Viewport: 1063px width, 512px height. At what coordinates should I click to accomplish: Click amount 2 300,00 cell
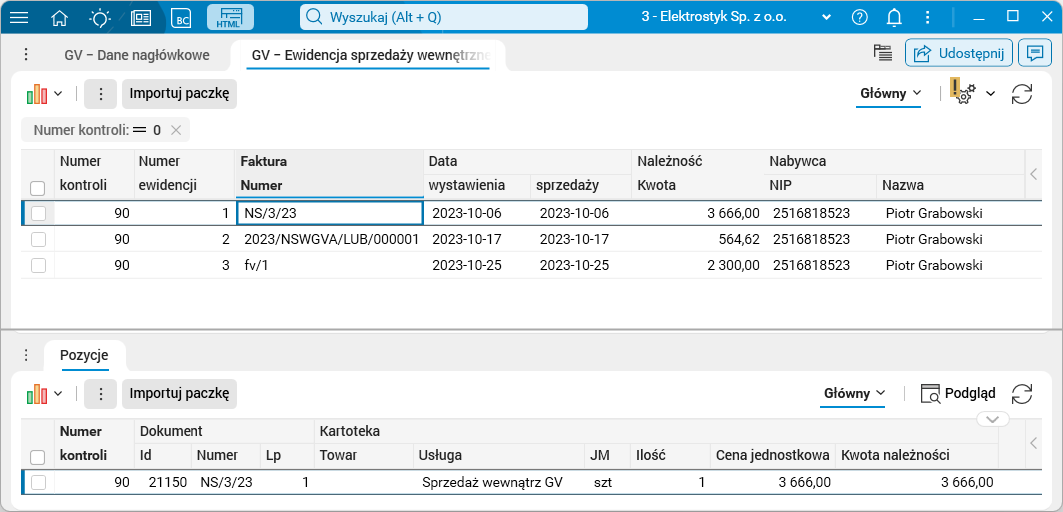(698, 266)
